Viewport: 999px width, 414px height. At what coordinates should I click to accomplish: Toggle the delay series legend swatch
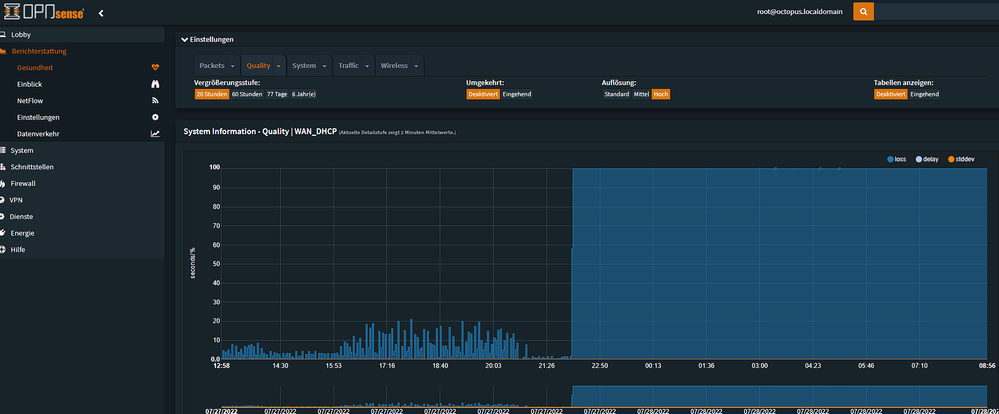pyautogui.click(x=918, y=159)
